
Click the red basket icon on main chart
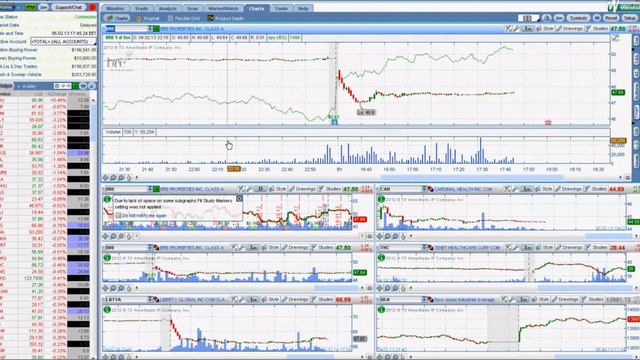coord(548,122)
